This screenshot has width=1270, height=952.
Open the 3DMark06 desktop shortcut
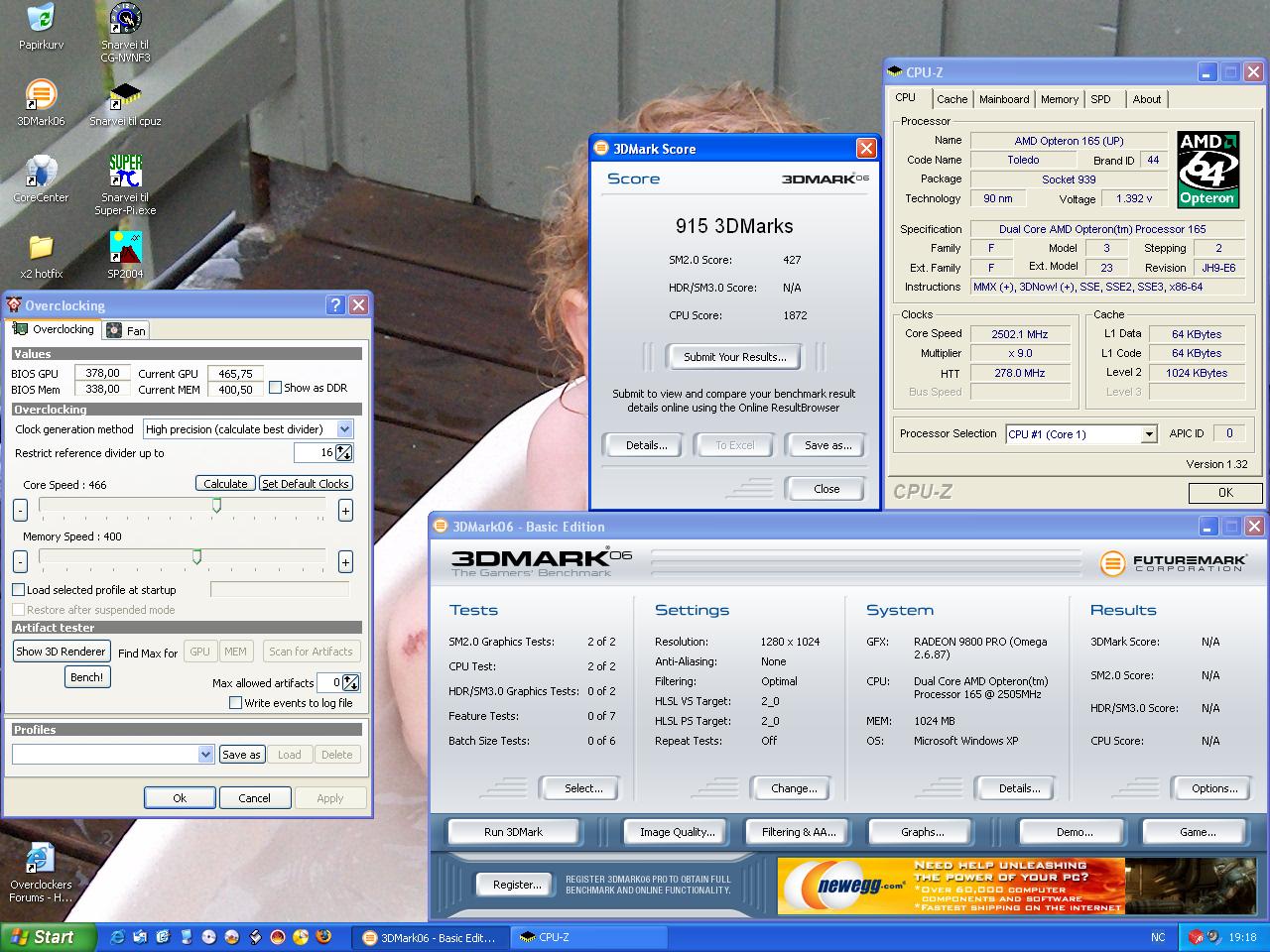coord(41,96)
